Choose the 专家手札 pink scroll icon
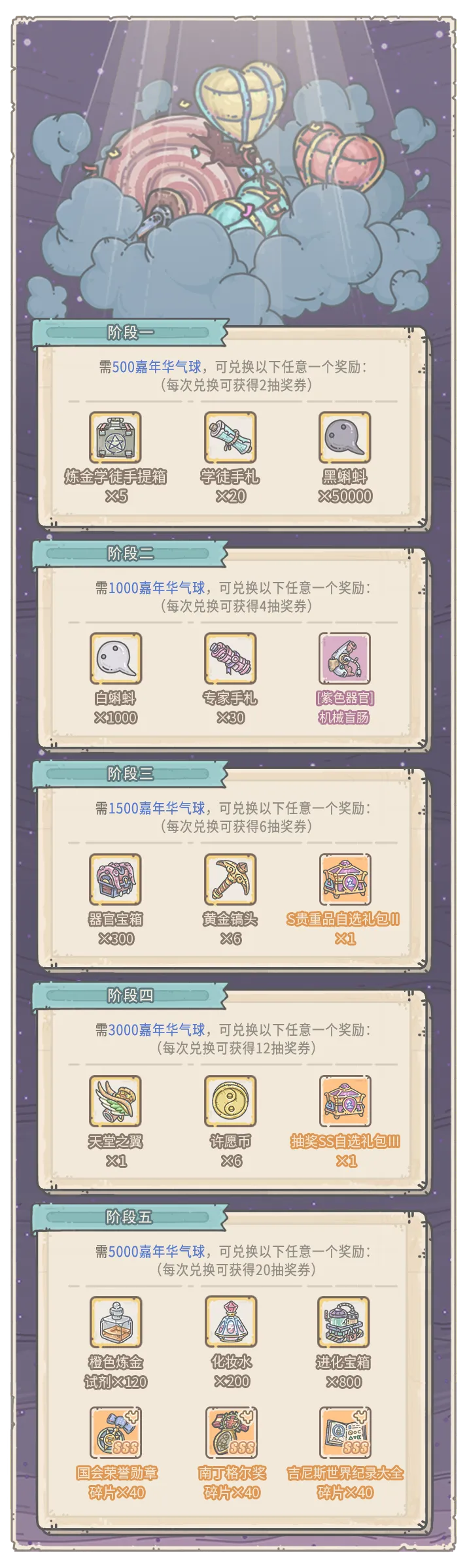Image resolution: width=467 pixels, height=1568 pixels. click(230, 658)
